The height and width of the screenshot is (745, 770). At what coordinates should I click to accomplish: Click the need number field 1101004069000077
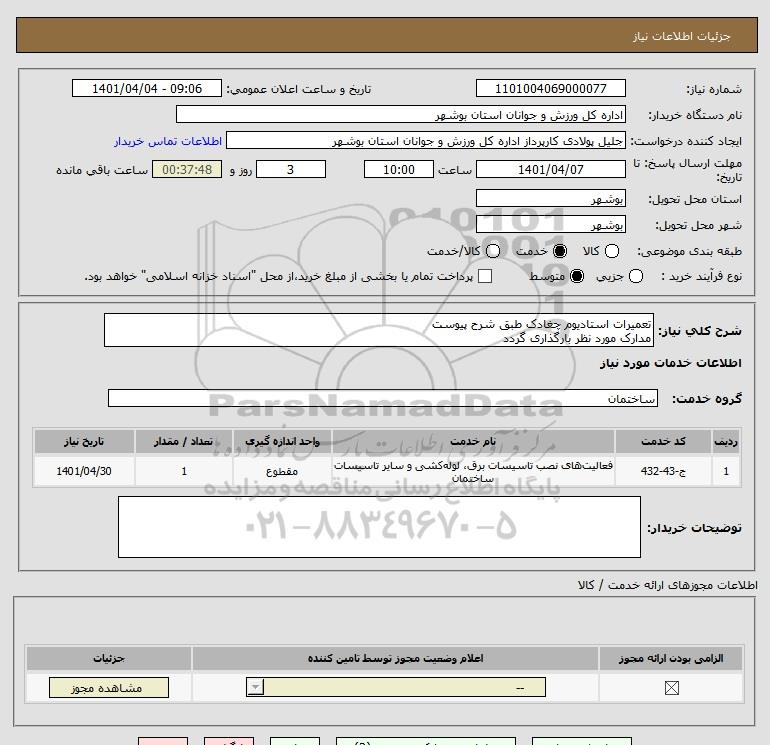coord(550,88)
